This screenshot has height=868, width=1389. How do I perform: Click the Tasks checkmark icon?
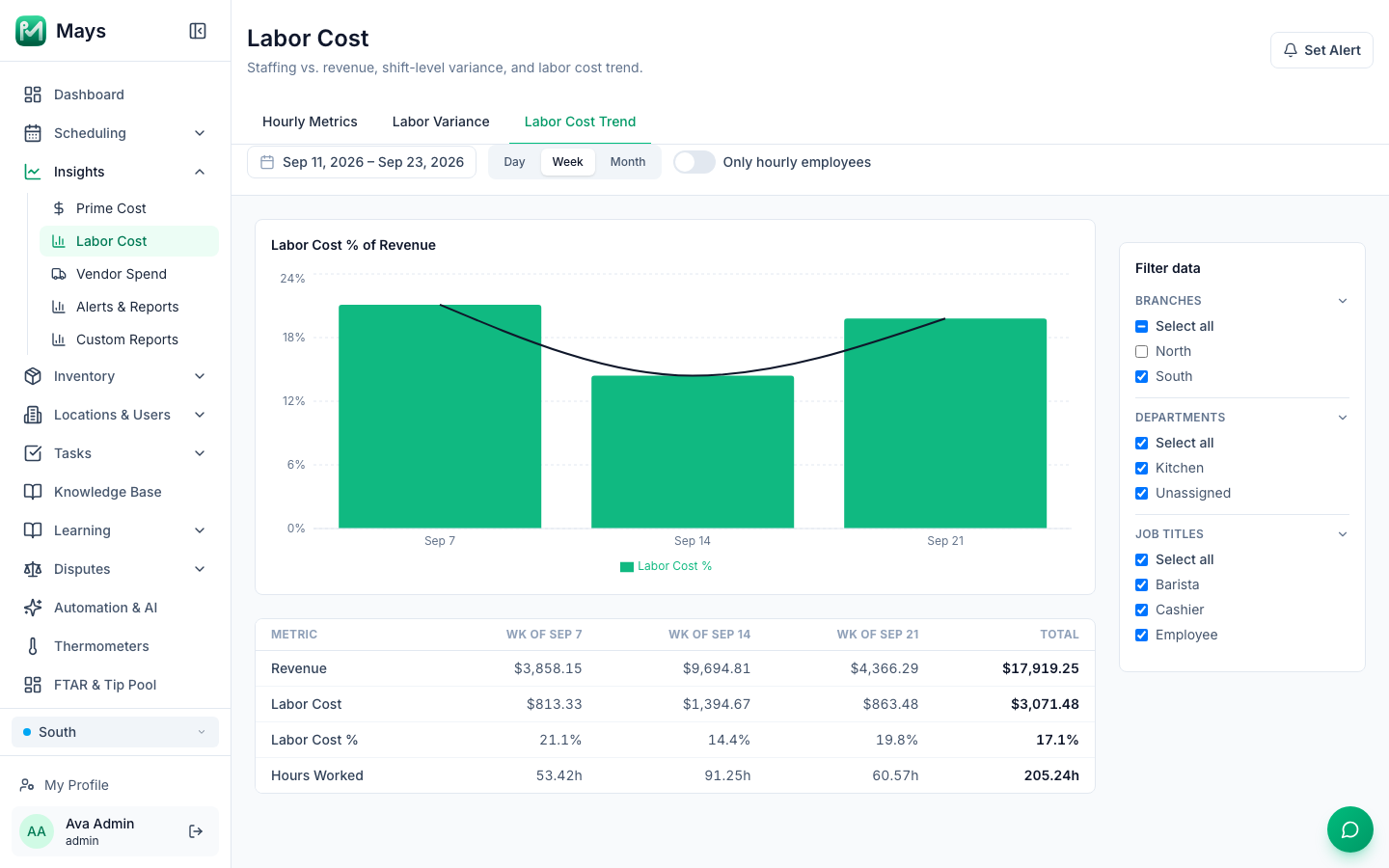click(33, 453)
